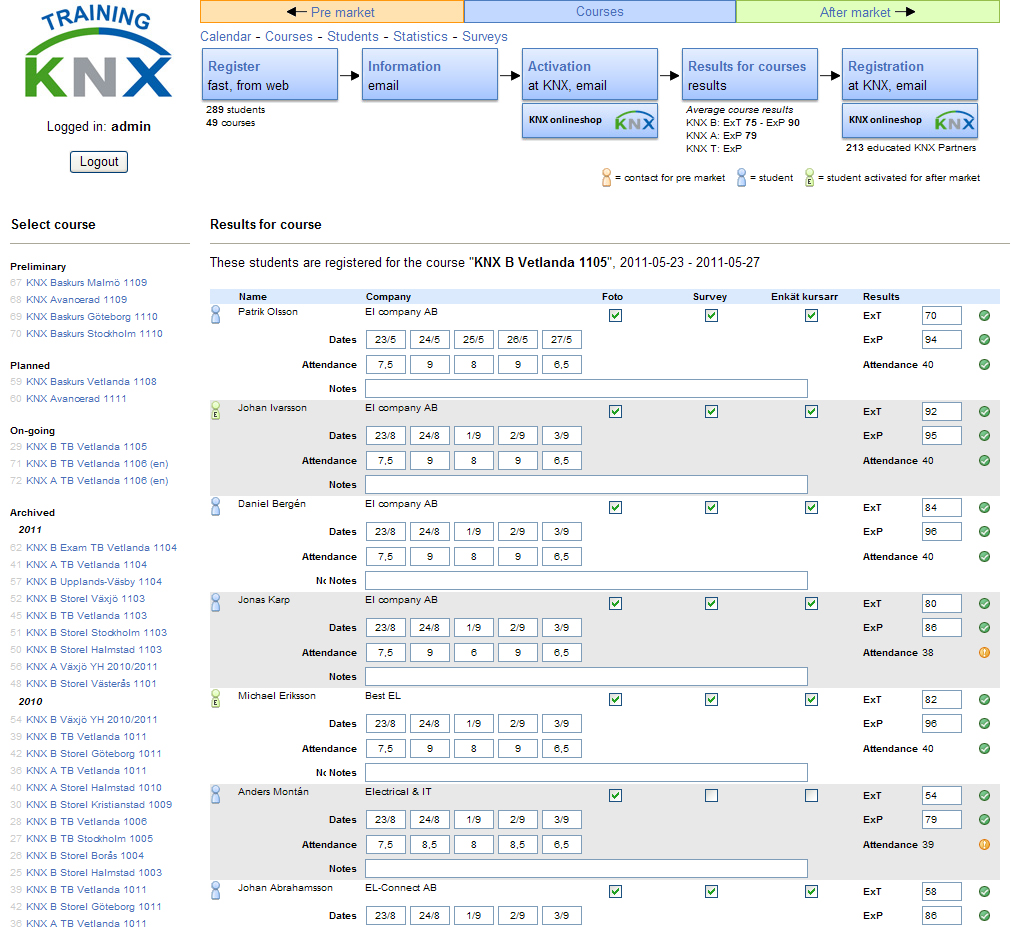Image resolution: width=1011 pixels, height=927 pixels.
Task: Open the Pre market tab
Action: [x=332, y=12]
